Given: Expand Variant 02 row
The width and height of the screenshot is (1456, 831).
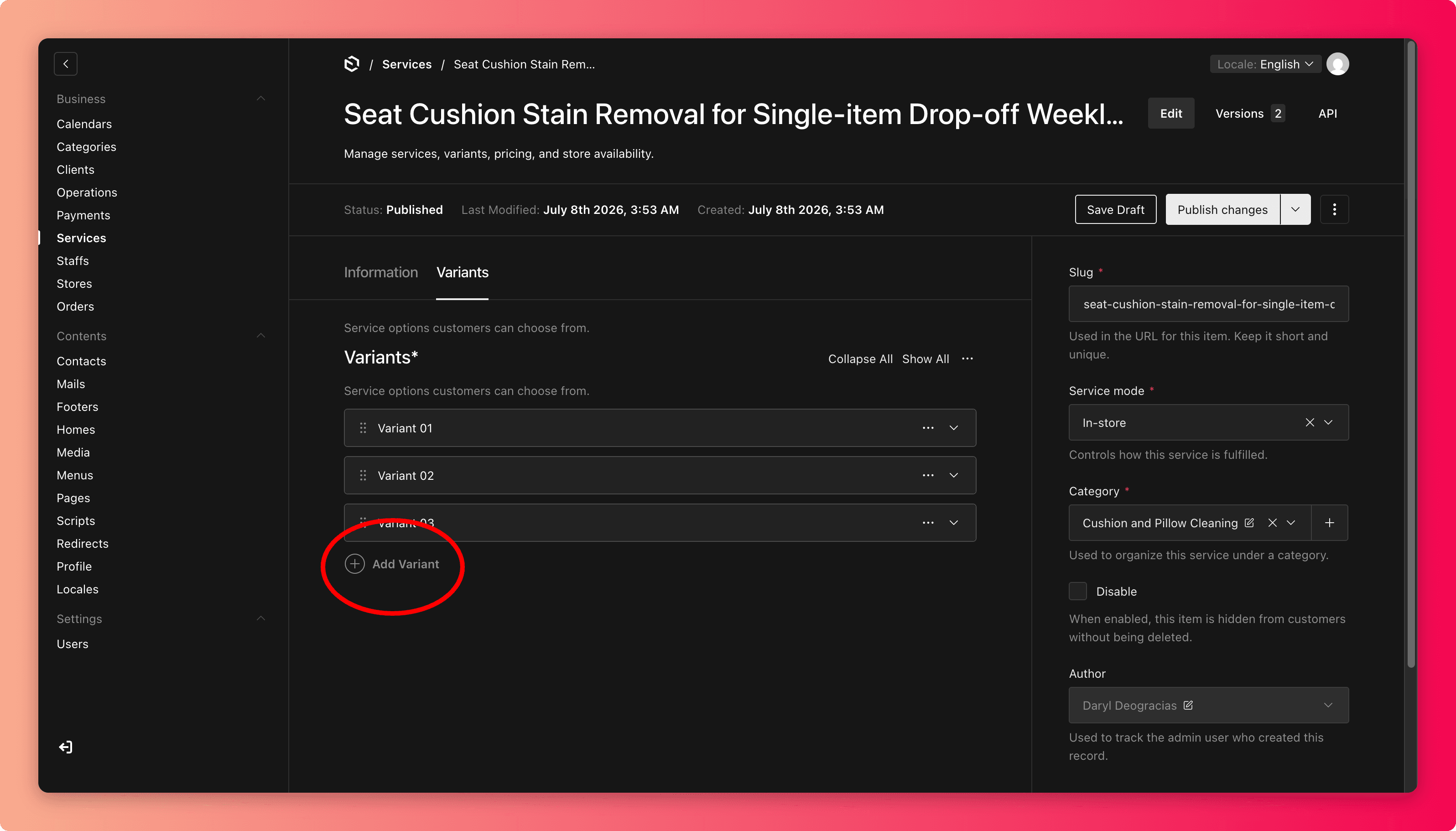Looking at the screenshot, I should [954, 475].
